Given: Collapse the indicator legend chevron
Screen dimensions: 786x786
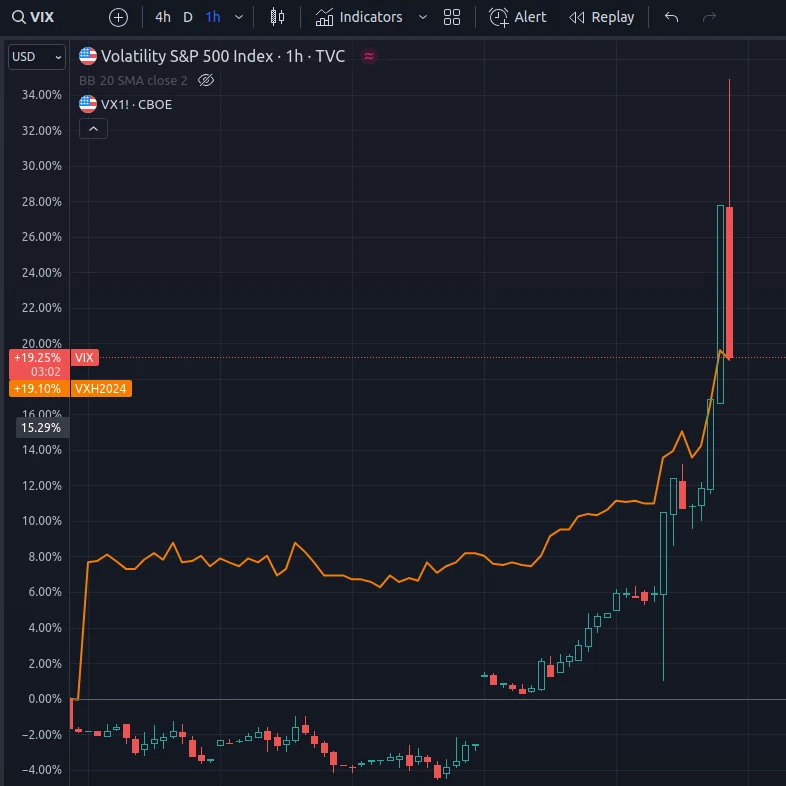Looking at the screenshot, I should point(93,129).
